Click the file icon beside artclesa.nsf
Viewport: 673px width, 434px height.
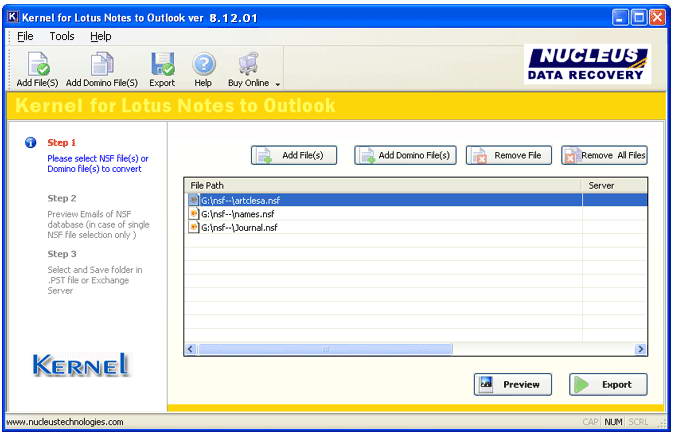pos(194,200)
